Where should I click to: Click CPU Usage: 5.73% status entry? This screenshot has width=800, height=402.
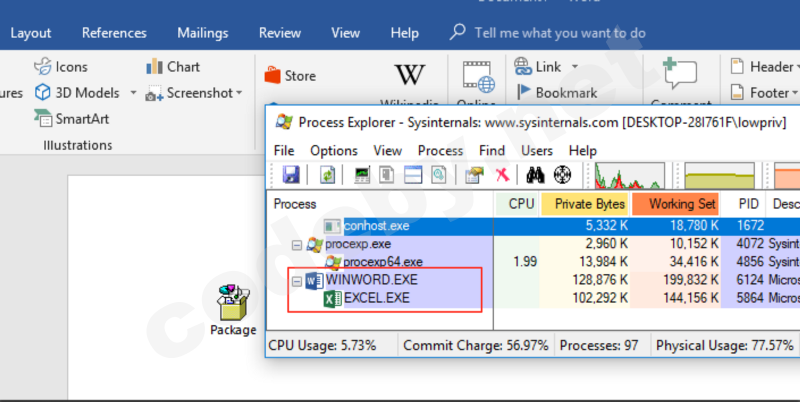coord(322,345)
